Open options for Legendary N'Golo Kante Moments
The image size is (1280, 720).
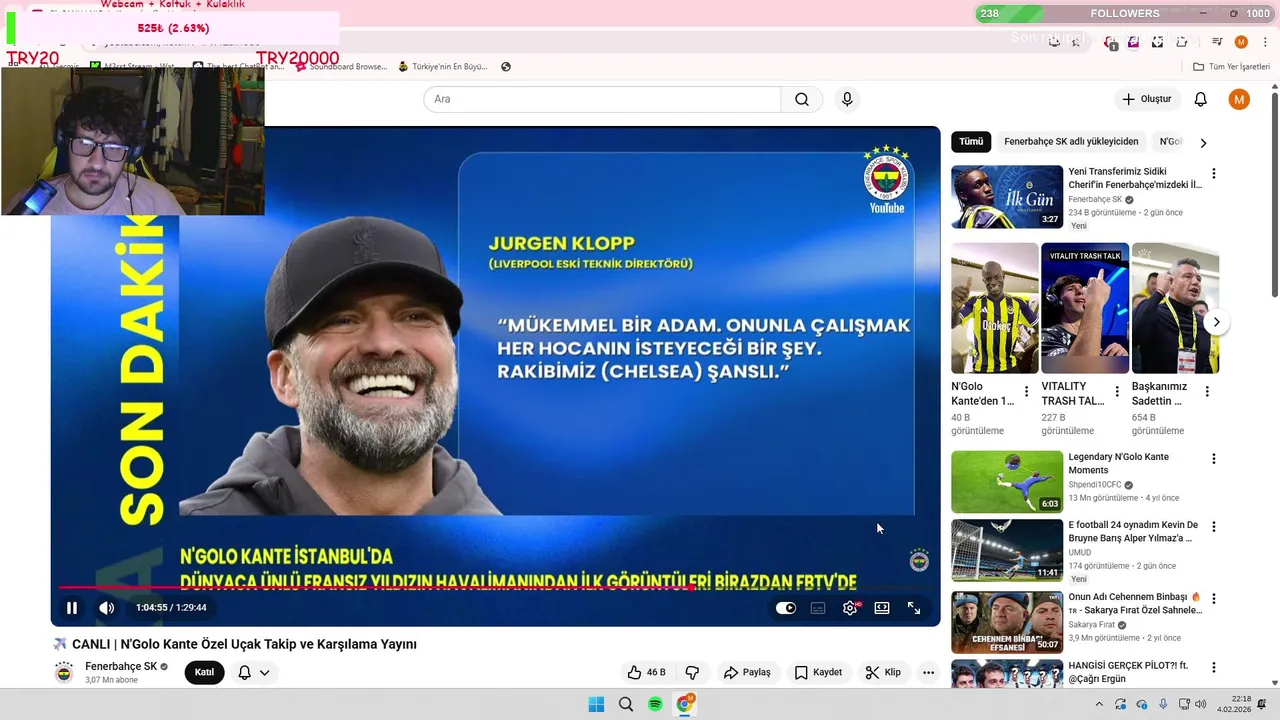(1214, 459)
